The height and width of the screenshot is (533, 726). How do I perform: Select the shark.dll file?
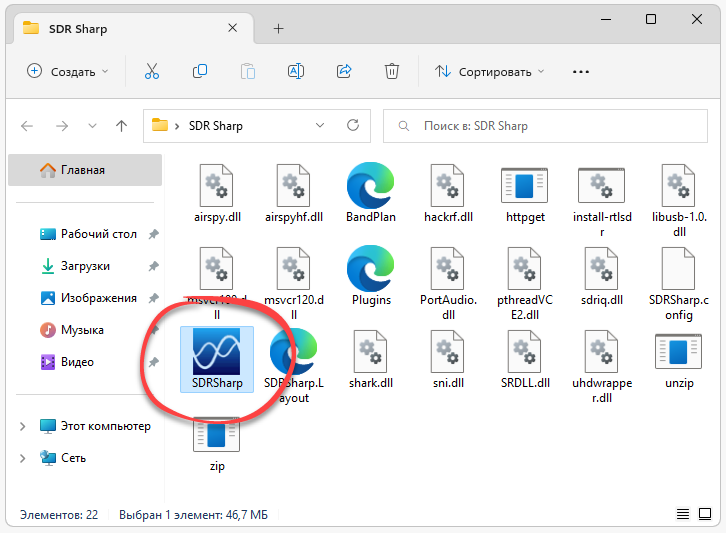[x=370, y=359]
